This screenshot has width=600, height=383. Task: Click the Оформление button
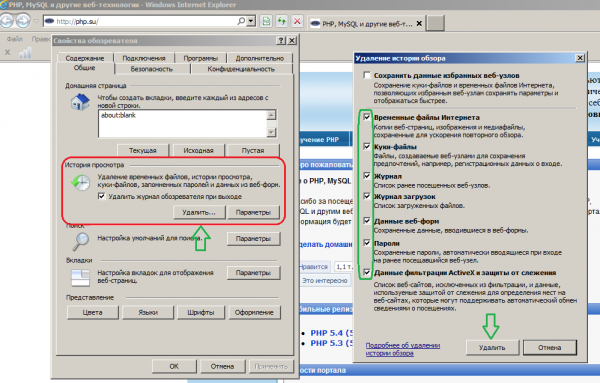click(254, 312)
